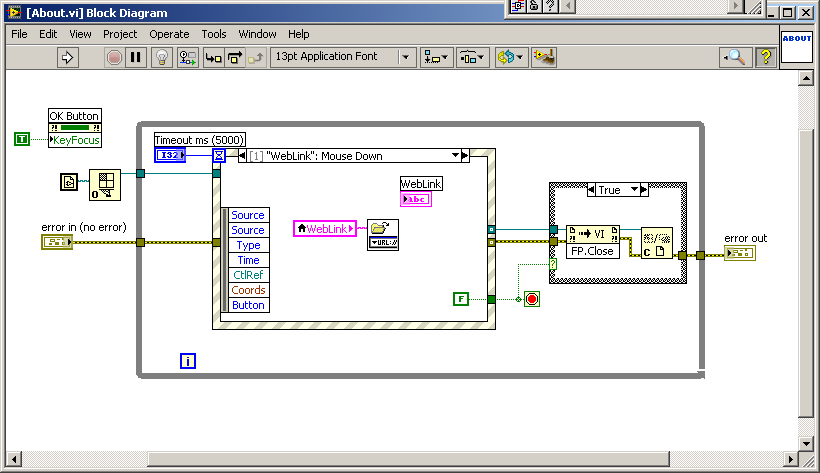Viewport: 820px width, 473px height.
Task: Click the Search magnifier icon
Action: [736, 57]
